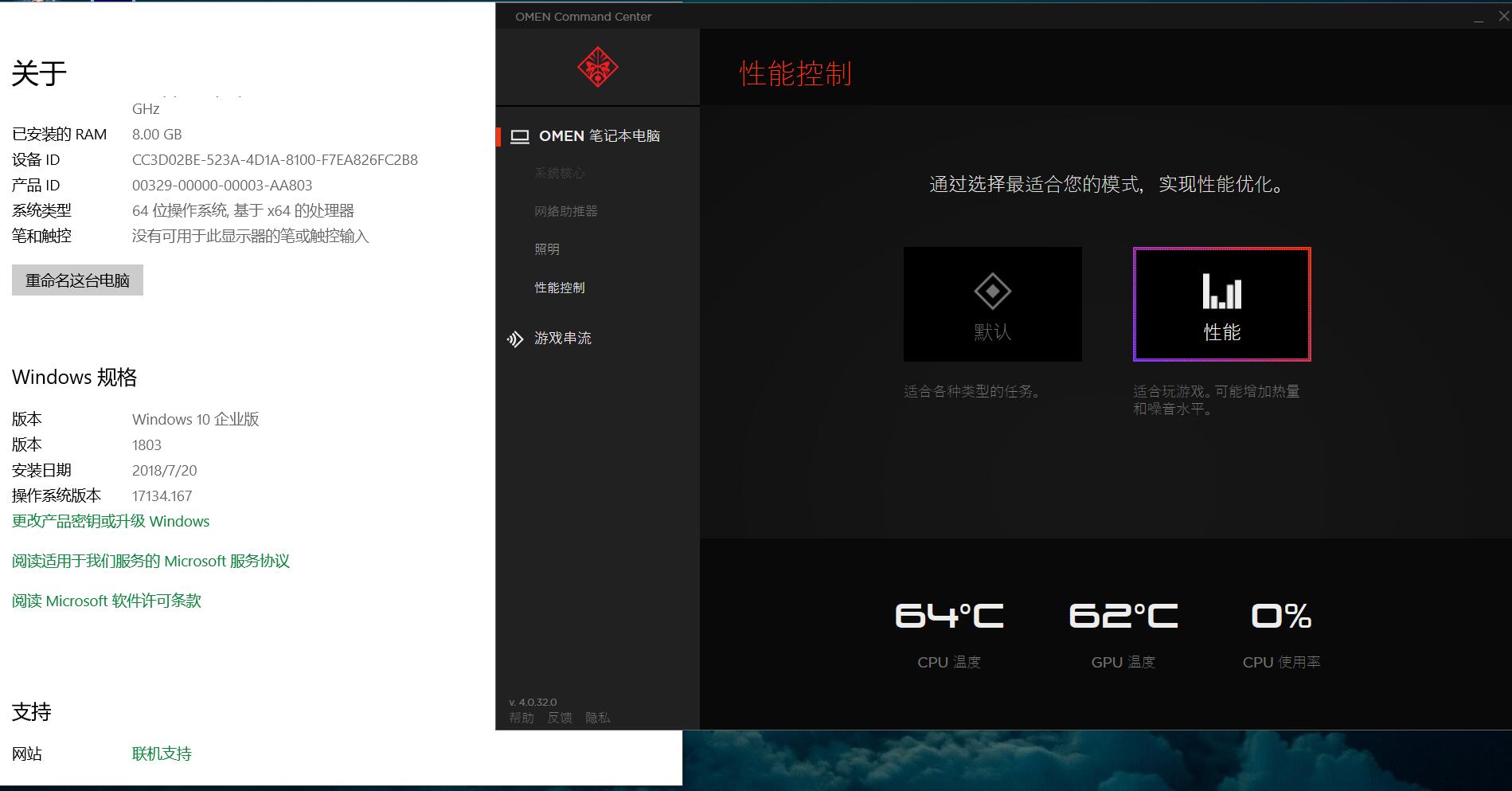Click the 62°C GPU temperature reading
This screenshot has height=791, width=1512.
(x=1123, y=616)
